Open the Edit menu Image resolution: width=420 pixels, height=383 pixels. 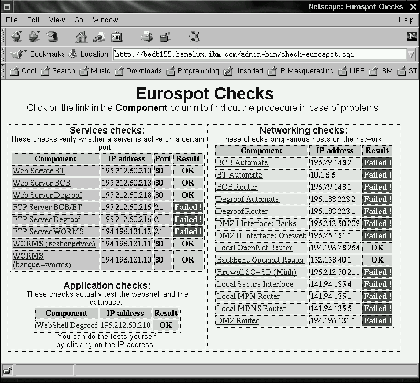tap(33, 20)
